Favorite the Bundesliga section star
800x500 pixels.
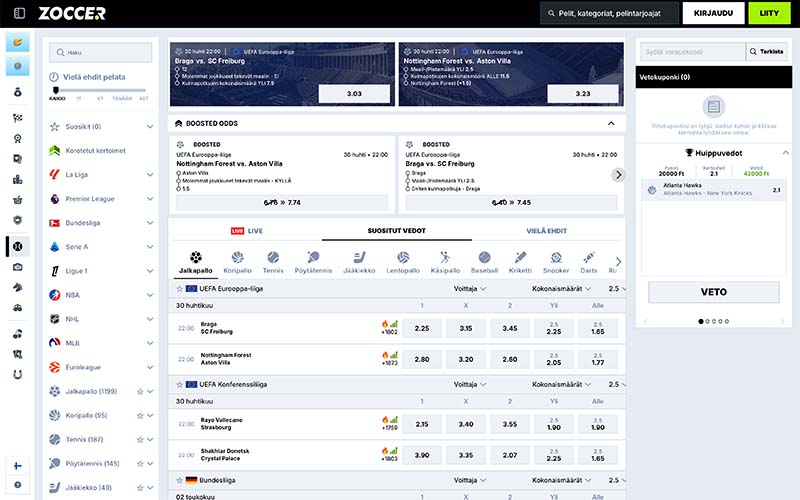point(180,481)
